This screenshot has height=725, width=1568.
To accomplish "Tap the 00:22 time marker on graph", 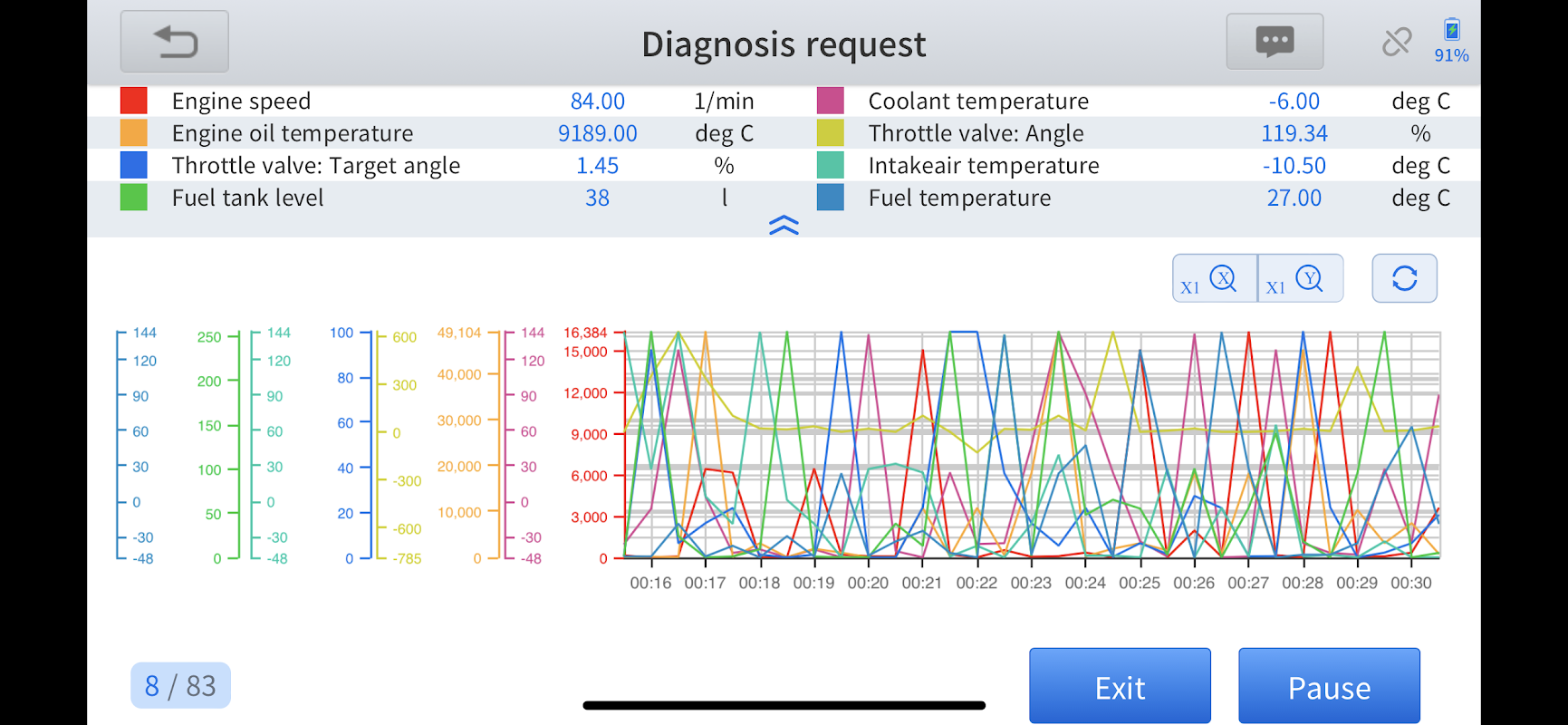I will pyautogui.click(x=976, y=583).
